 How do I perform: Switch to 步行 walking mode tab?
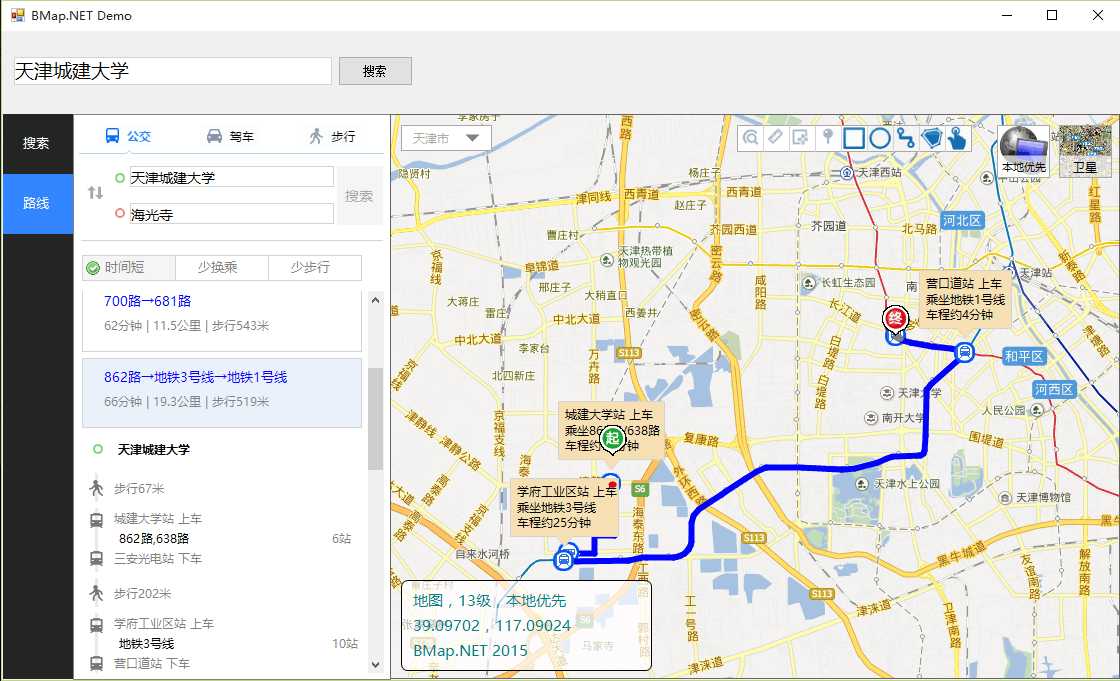[332, 136]
